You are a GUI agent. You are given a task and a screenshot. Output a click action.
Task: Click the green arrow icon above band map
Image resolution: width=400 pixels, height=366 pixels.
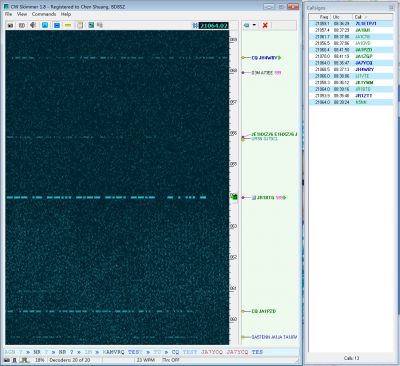coord(247,25)
